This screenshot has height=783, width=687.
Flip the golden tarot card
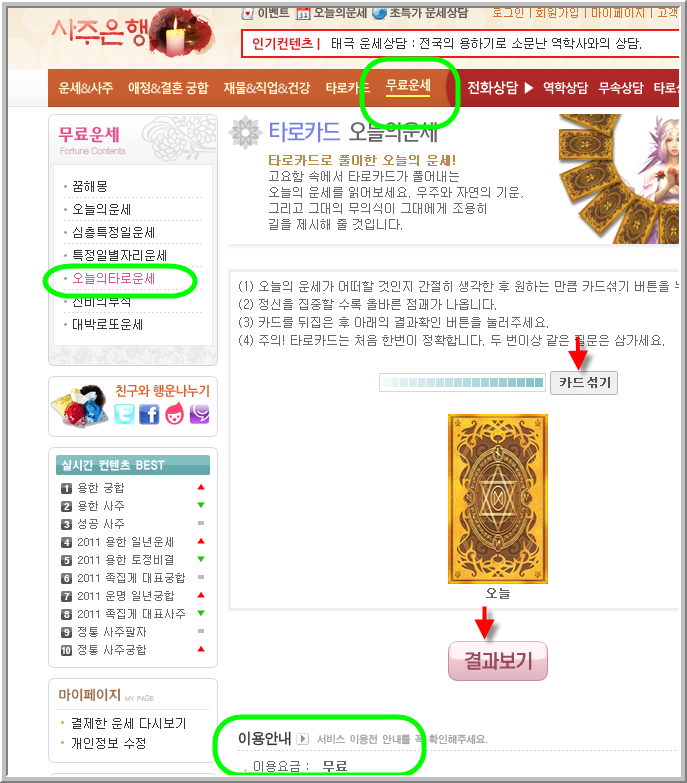click(498, 499)
